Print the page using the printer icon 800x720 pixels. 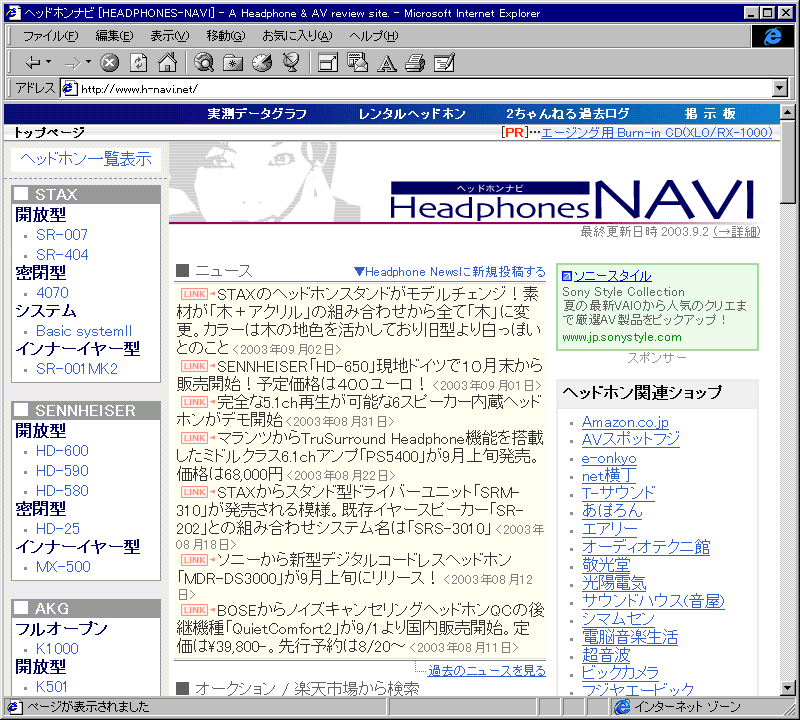(x=415, y=63)
